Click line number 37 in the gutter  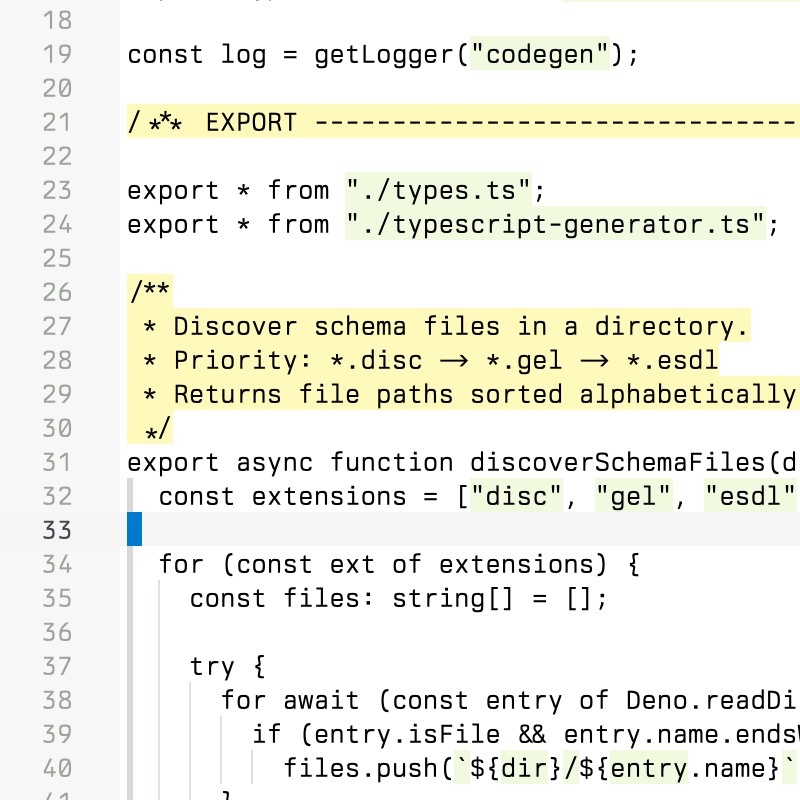coord(57,666)
